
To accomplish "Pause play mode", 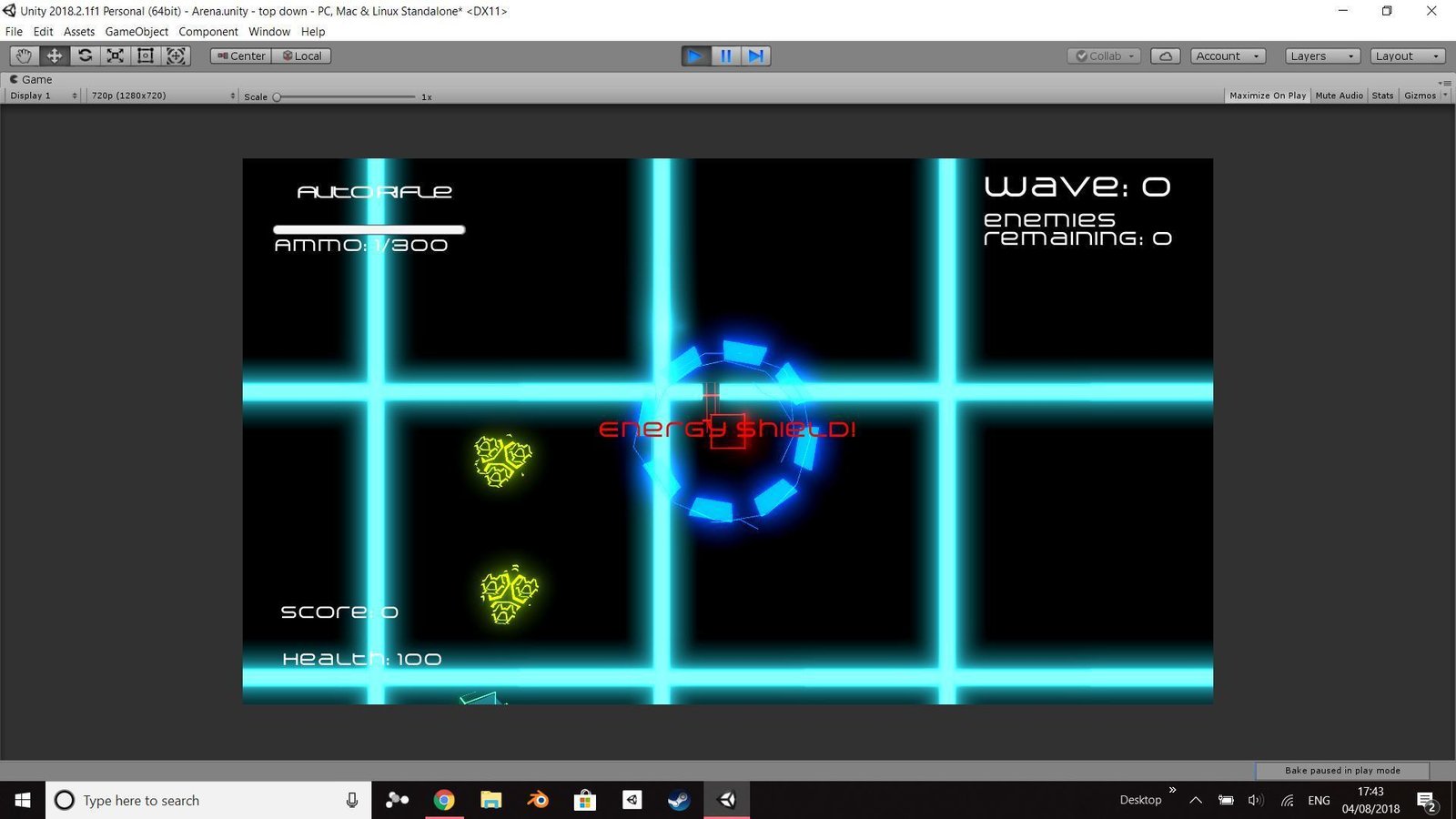I will tap(725, 56).
